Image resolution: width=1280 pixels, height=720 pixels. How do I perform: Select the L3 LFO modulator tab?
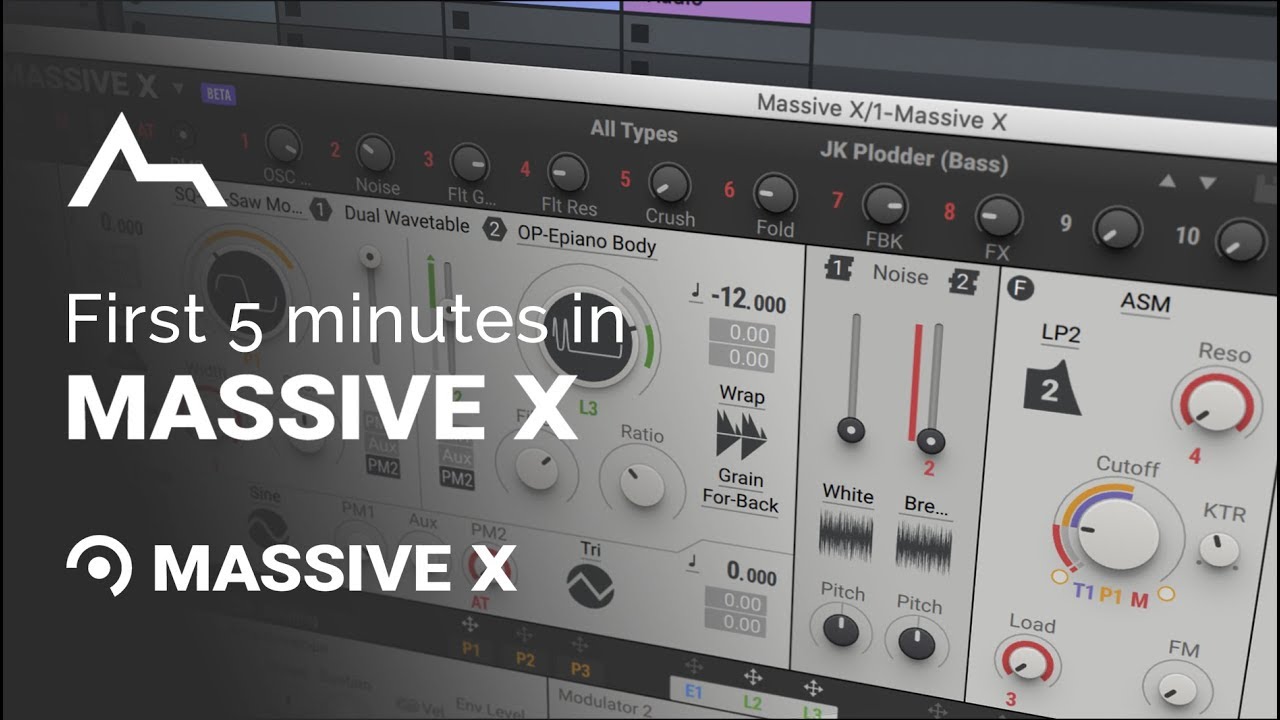812,712
